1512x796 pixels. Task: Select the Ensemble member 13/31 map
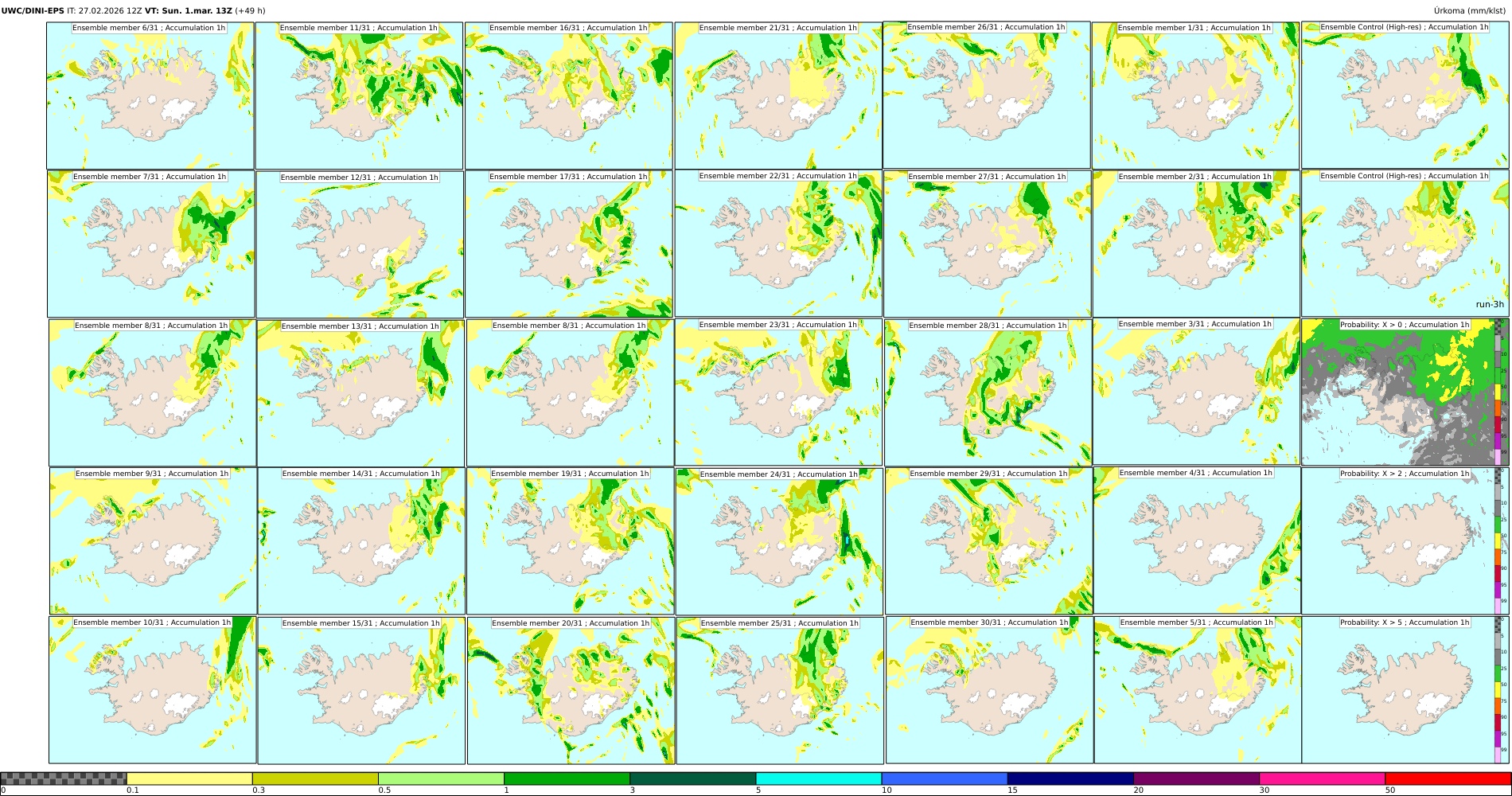point(360,393)
